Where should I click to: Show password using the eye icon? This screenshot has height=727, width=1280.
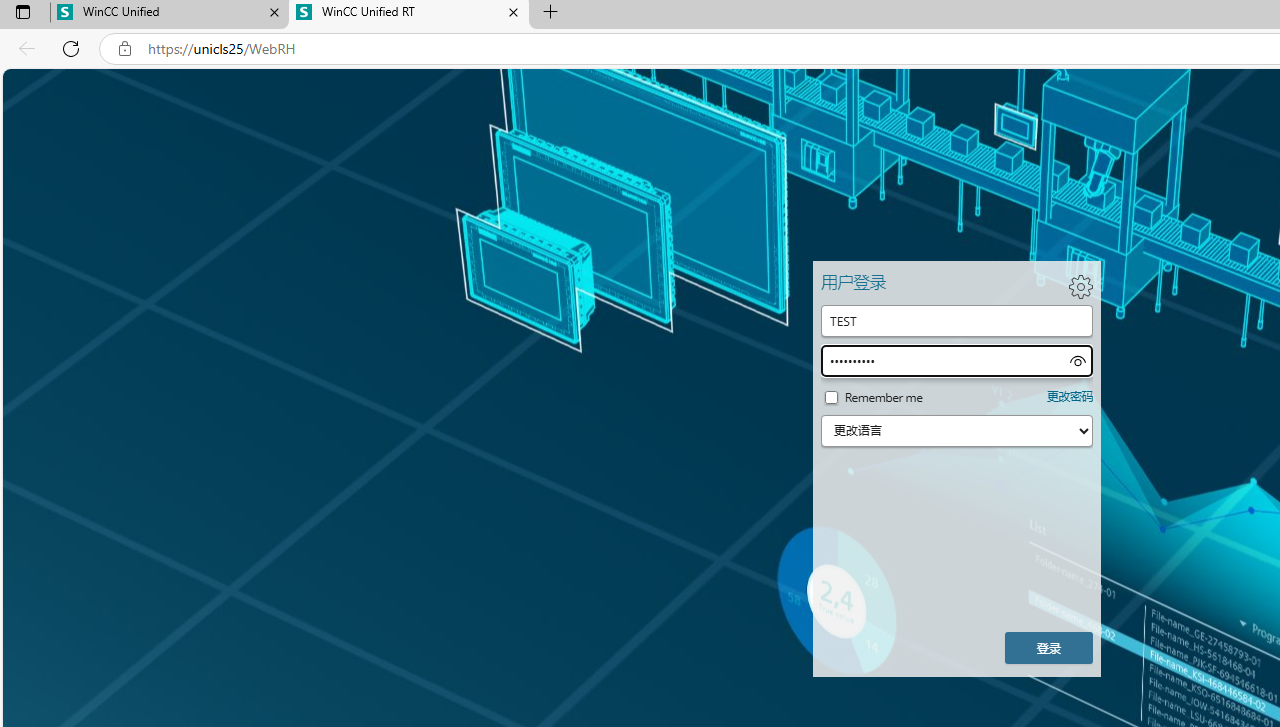[1077, 361]
